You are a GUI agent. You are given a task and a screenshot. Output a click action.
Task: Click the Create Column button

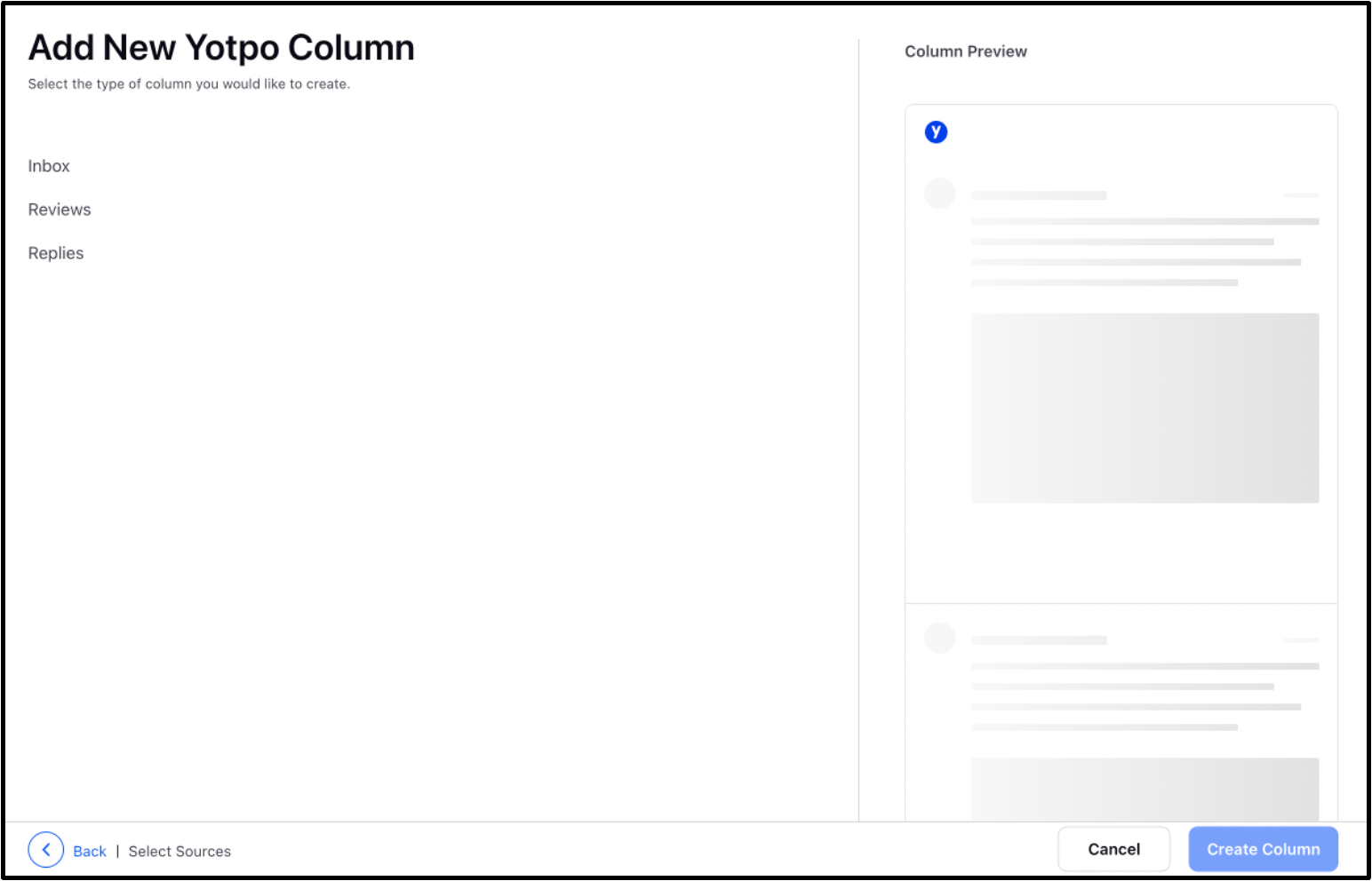(x=1264, y=849)
